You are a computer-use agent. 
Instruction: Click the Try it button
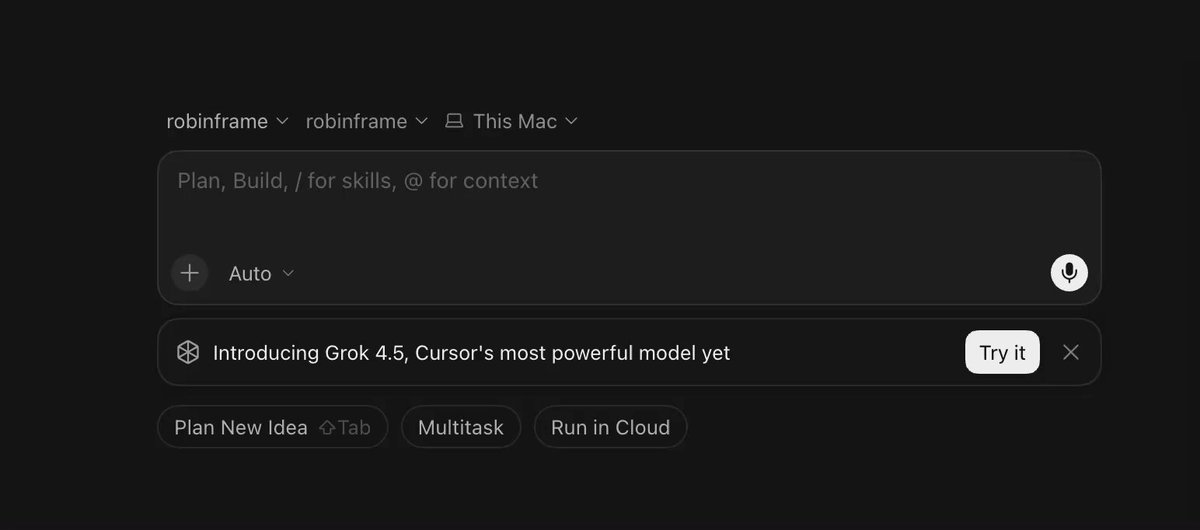click(1002, 353)
